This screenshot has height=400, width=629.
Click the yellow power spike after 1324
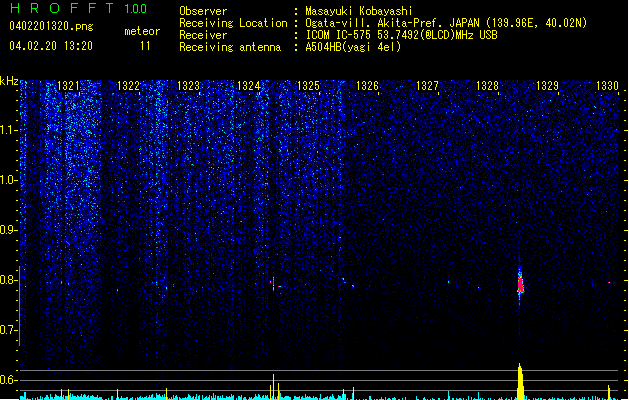point(274,386)
